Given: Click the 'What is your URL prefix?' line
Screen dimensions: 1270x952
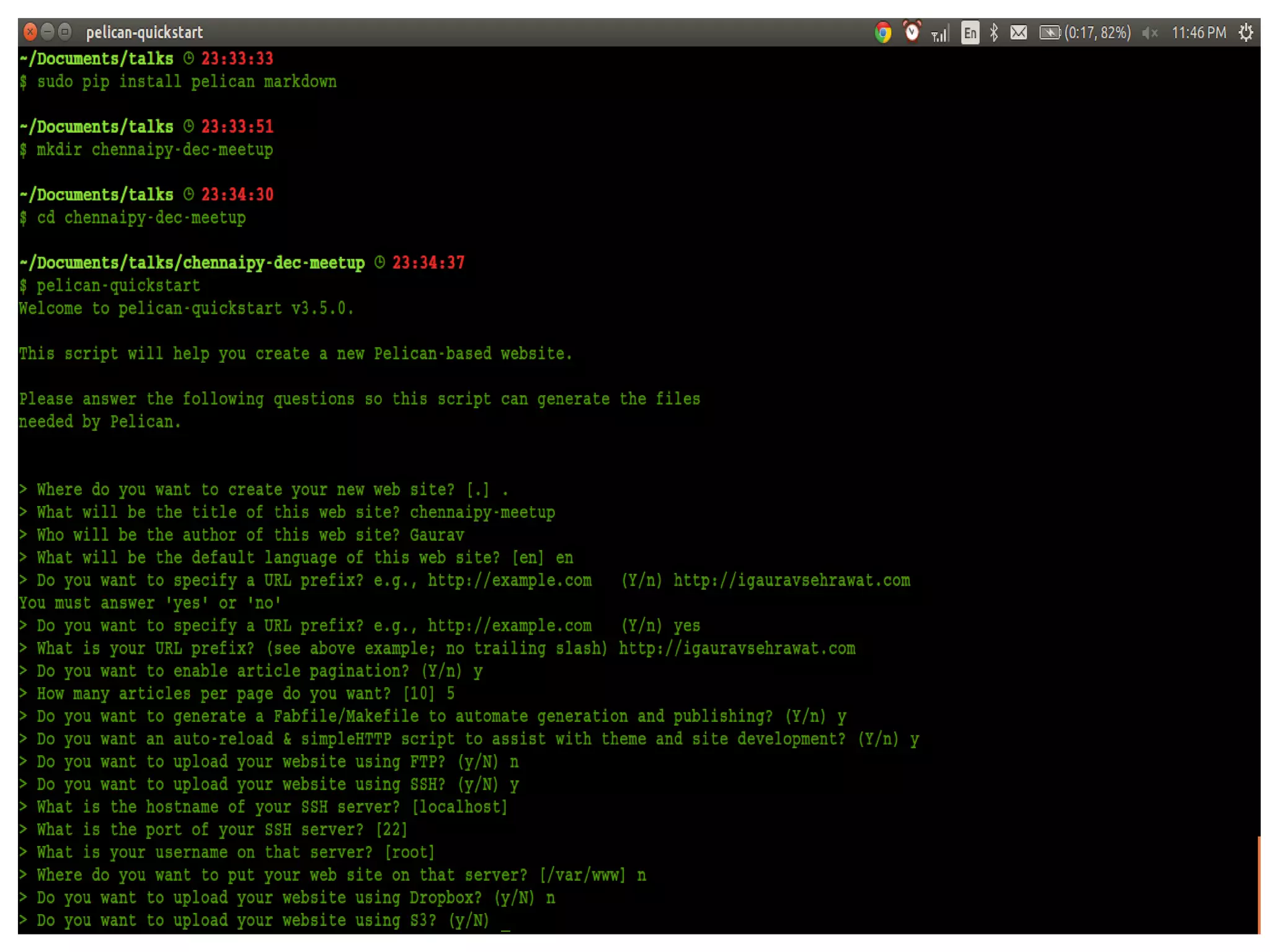Looking at the screenshot, I should [x=437, y=648].
